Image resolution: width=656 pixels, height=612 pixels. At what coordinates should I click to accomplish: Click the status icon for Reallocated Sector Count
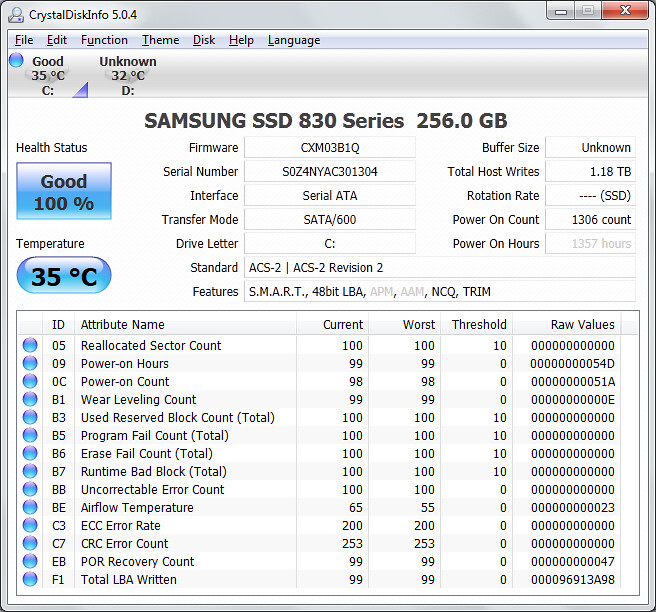(x=30, y=346)
